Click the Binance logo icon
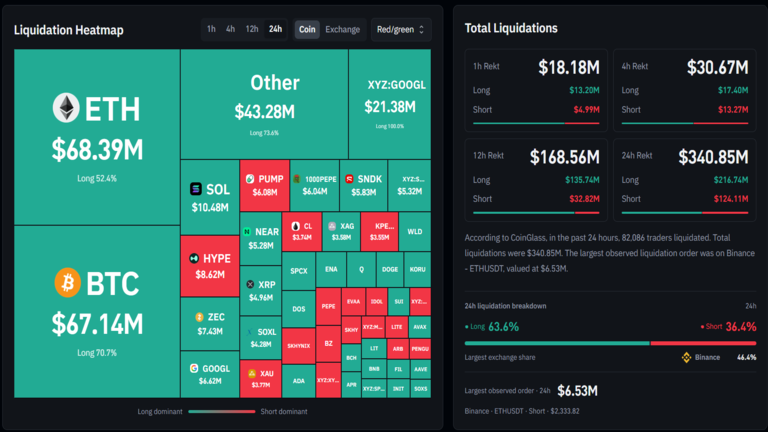 (x=686, y=358)
